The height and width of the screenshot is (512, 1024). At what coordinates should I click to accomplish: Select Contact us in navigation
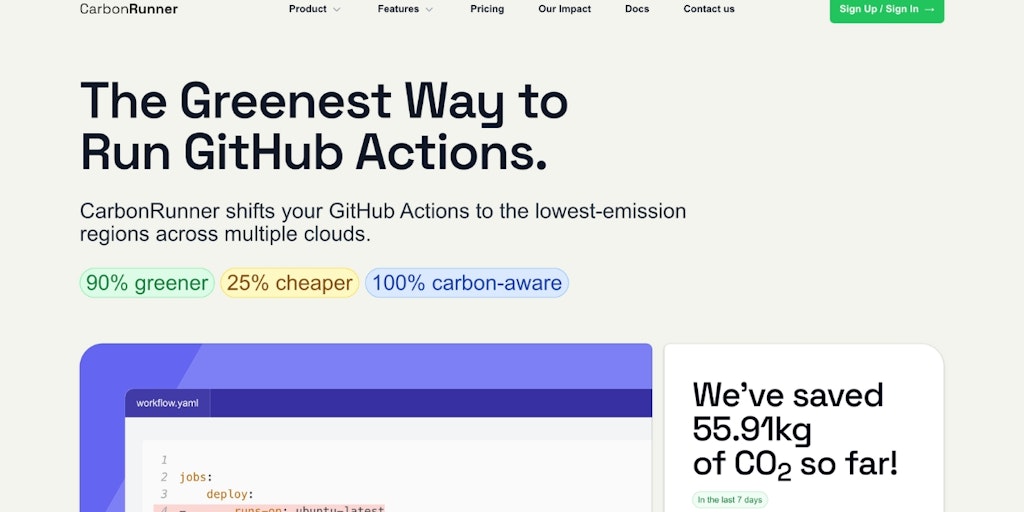coord(709,9)
